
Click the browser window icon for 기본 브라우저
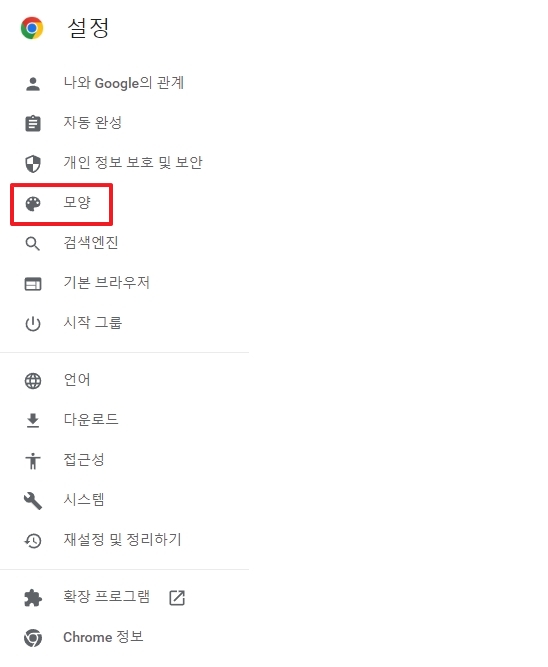coord(33,284)
